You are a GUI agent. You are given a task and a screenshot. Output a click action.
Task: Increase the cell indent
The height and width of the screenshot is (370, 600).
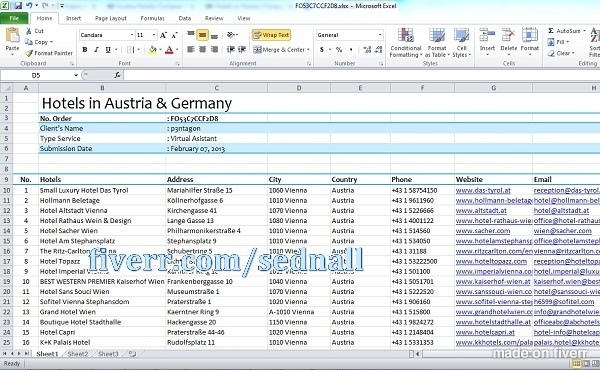(242, 49)
